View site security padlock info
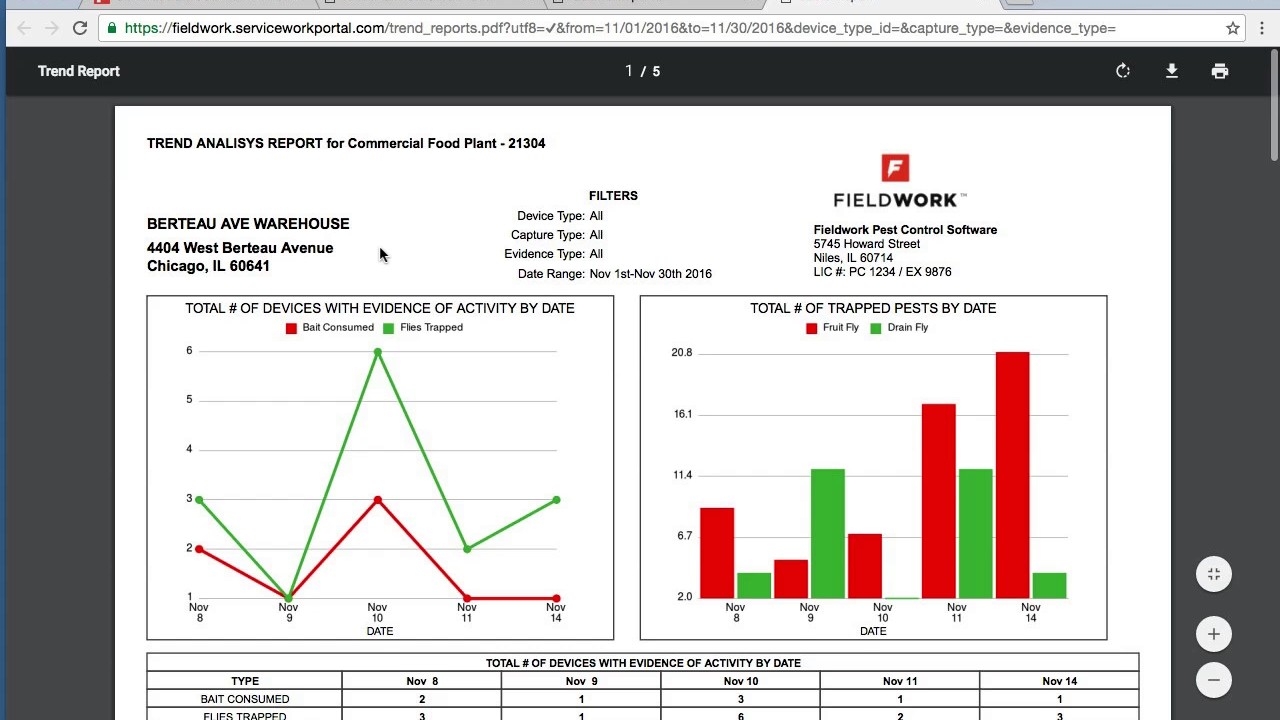Viewport: 1280px width, 720px height. [111, 28]
